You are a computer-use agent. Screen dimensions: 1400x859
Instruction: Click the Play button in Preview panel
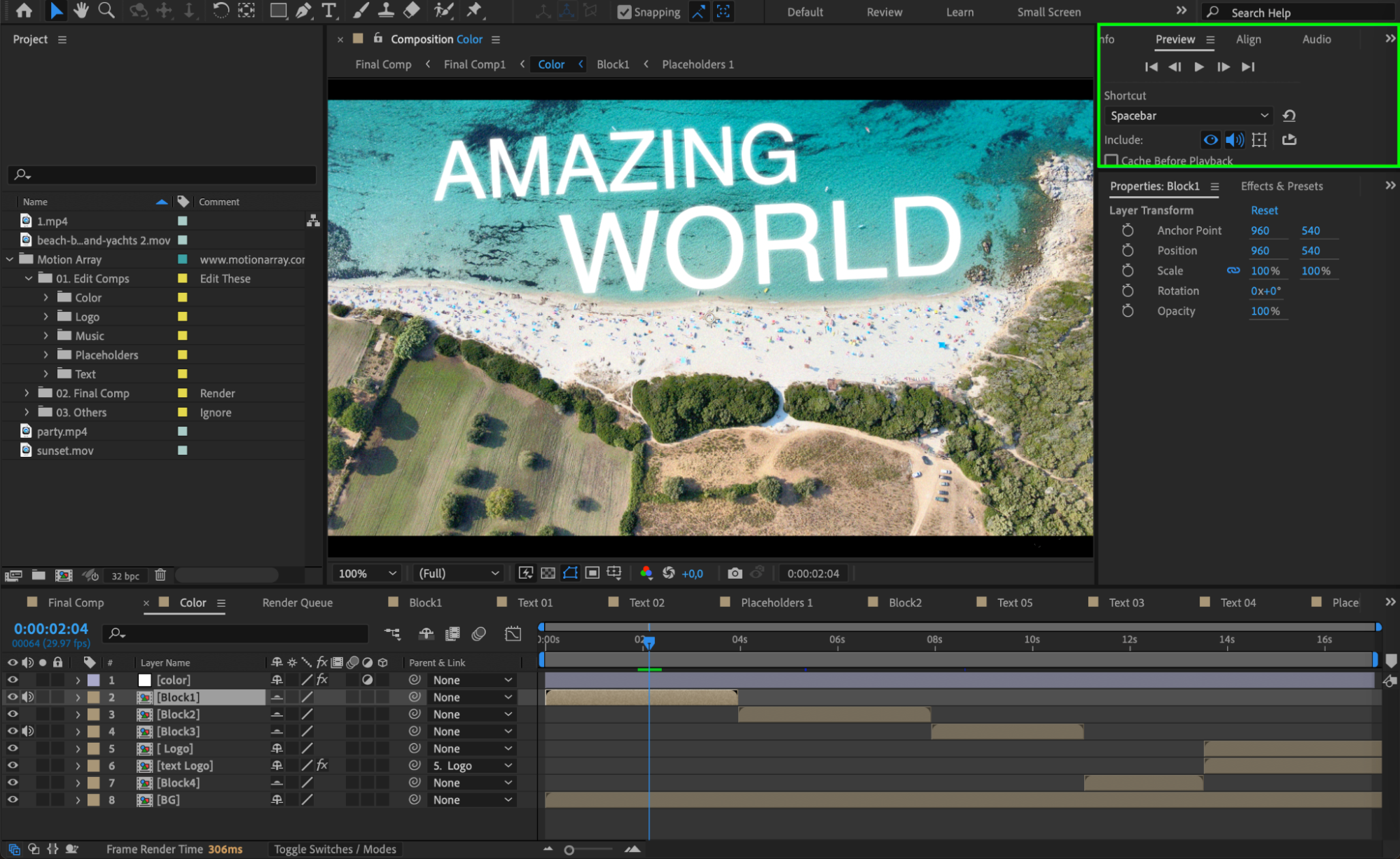click(x=1198, y=67)
